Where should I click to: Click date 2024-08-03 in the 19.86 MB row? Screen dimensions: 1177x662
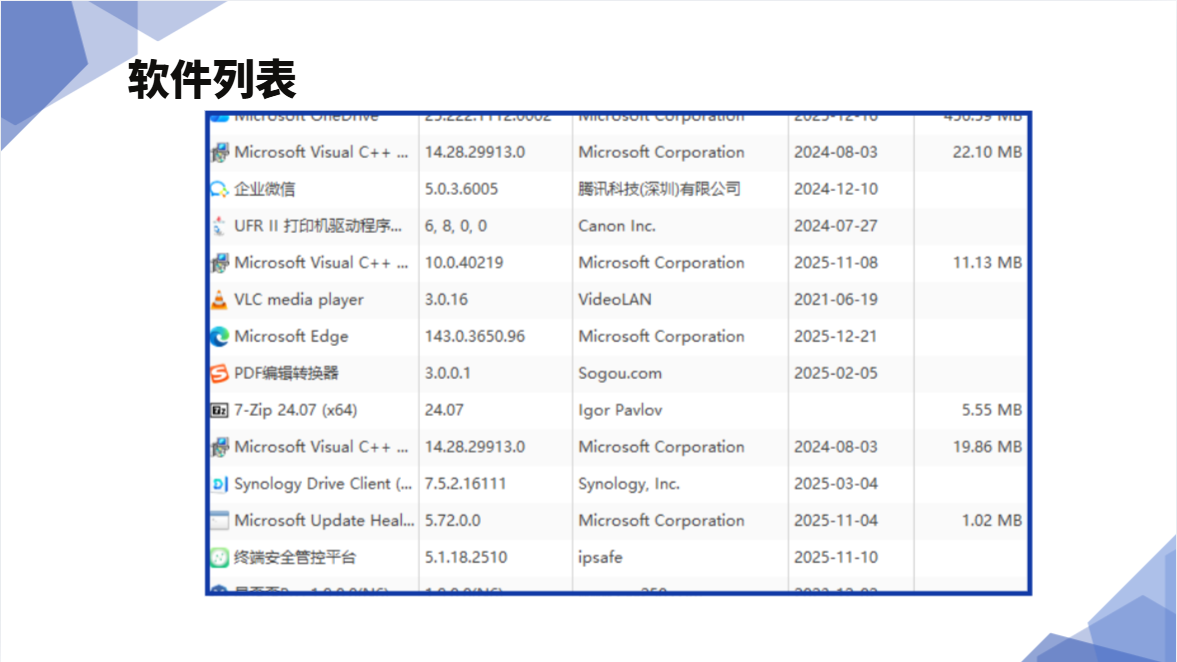tap(835, 447)
